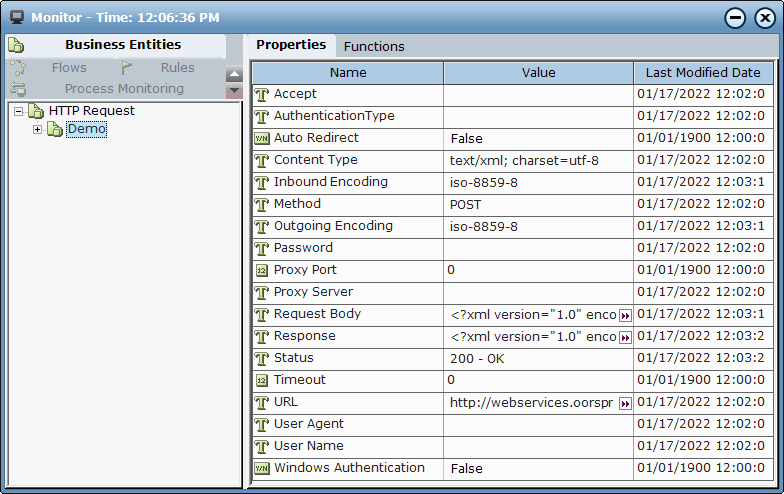784x494 pixels.
Task: Click the Demo entity folder icon
Action: point(55,129)
